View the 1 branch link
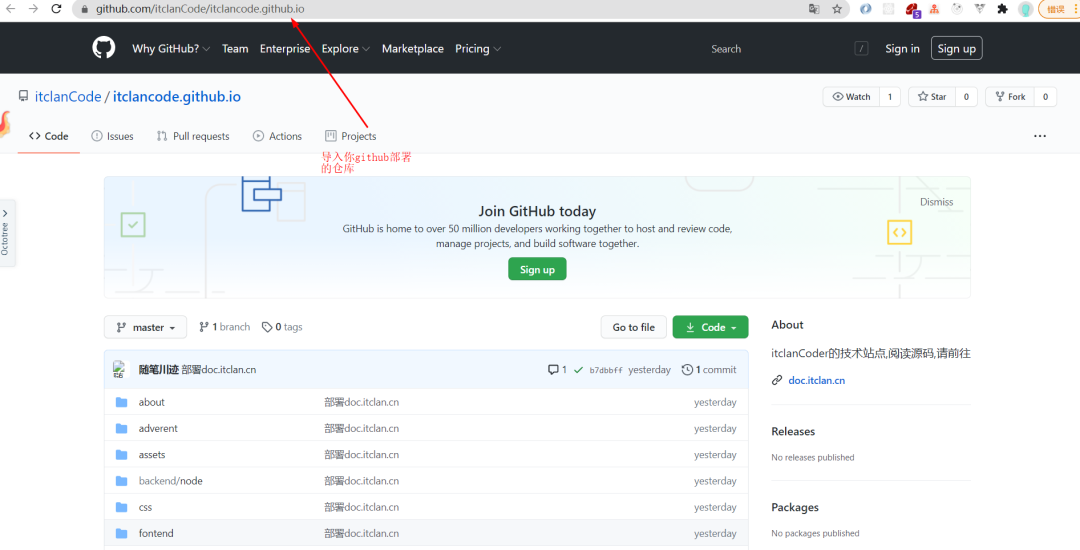The image size is (1080, 550). [x=225, y=327]
